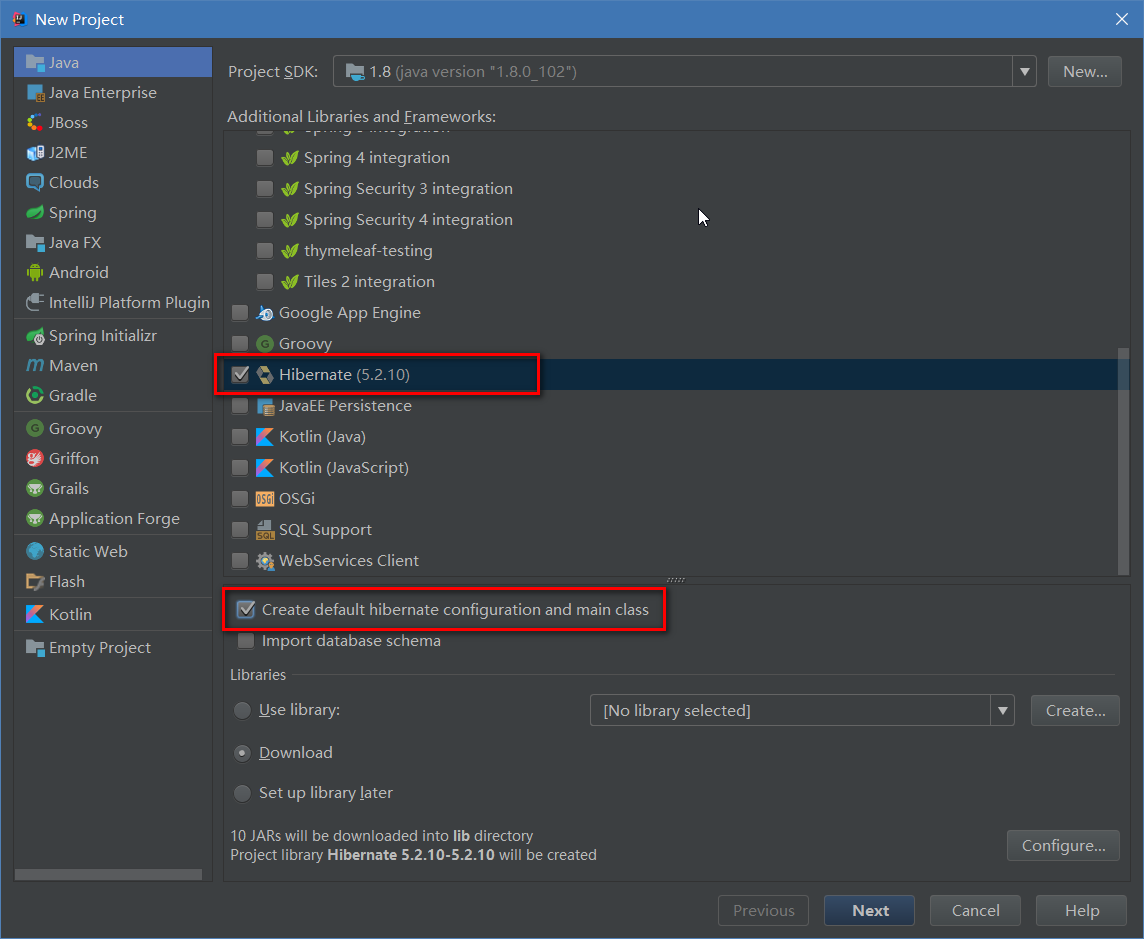Enable the Import database schema checkbox
The width and height of the screenshot is (1144, 939).
[x=245, y=641]
